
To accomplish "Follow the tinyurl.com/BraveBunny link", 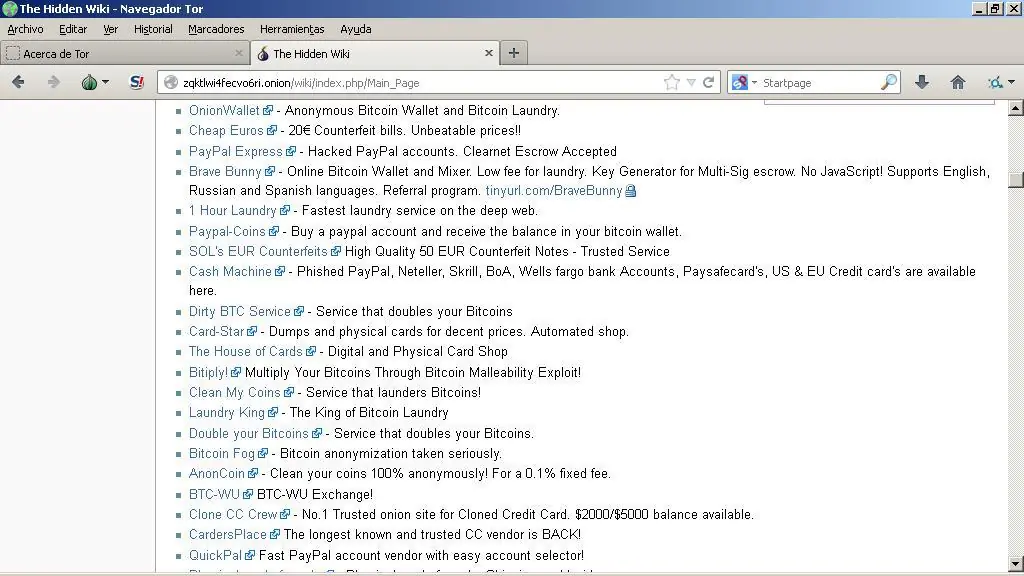I will click(554, 191).
